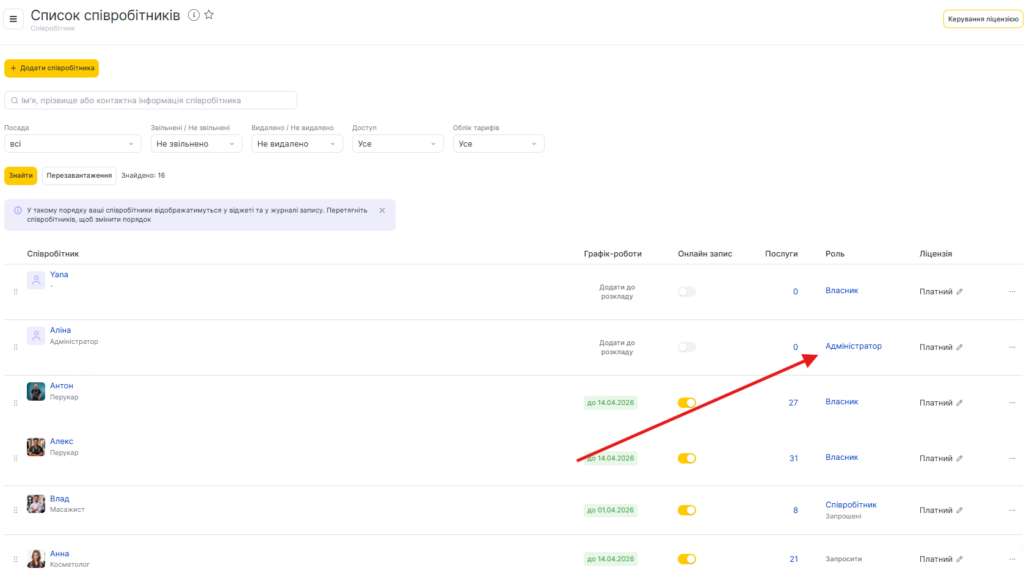Disable online booking toggle for Антон
Viewport: 1024px width, 582px height.
pyautogui.click(x=686, y=403)
